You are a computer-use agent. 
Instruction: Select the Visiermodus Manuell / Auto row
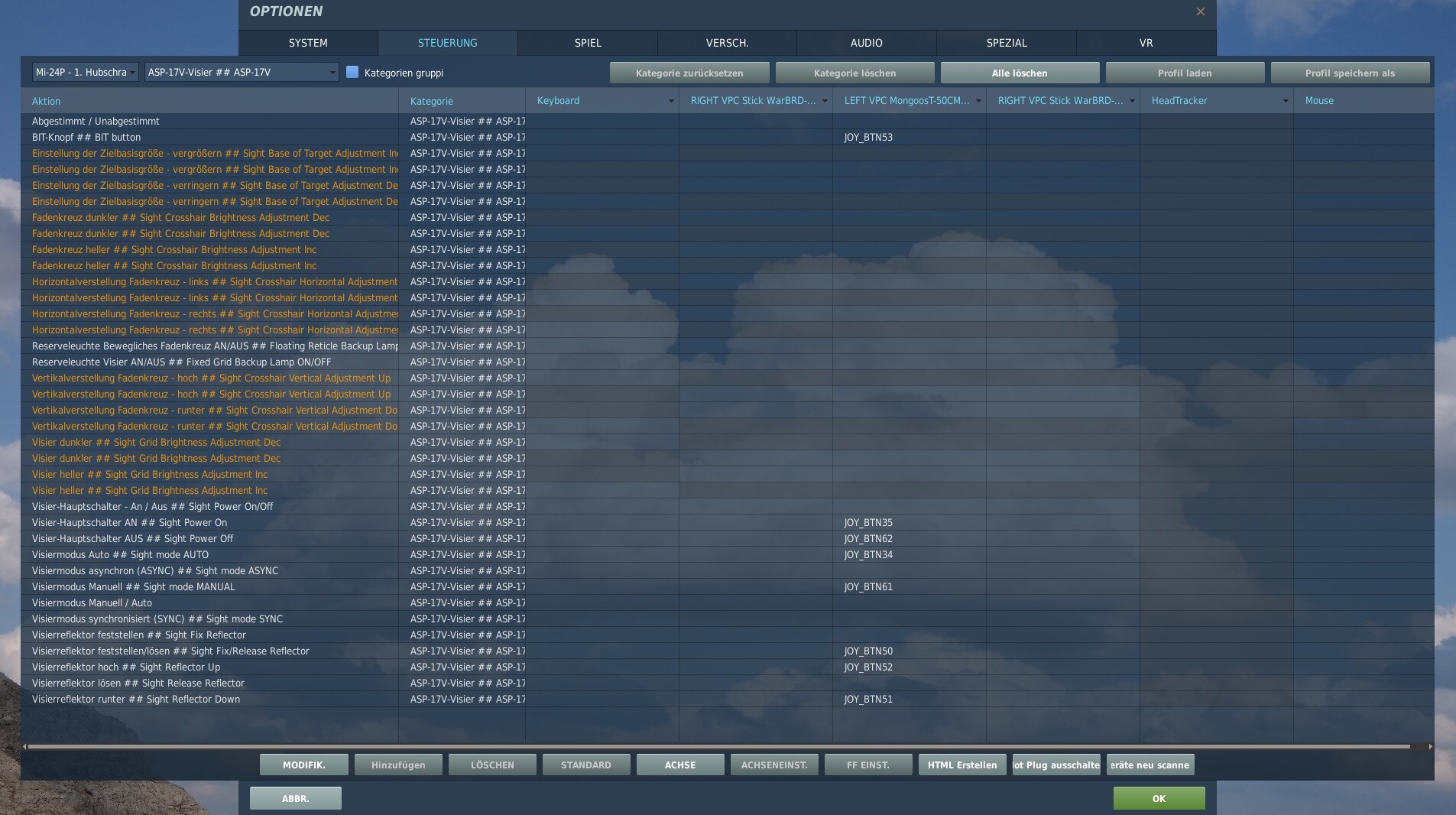pyautogui.click(x=727, y=603)
